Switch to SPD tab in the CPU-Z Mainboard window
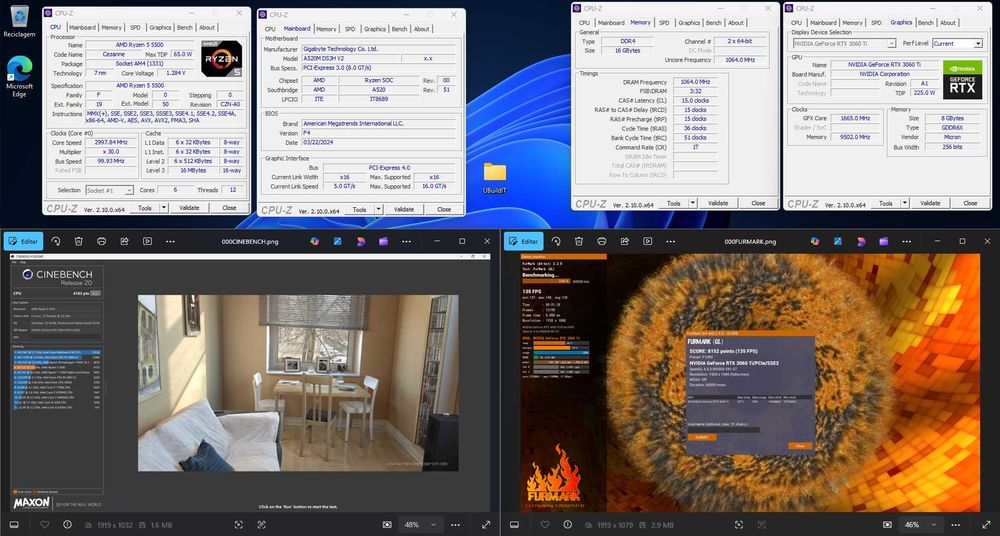1000x536 pixels. coord(350,29)
